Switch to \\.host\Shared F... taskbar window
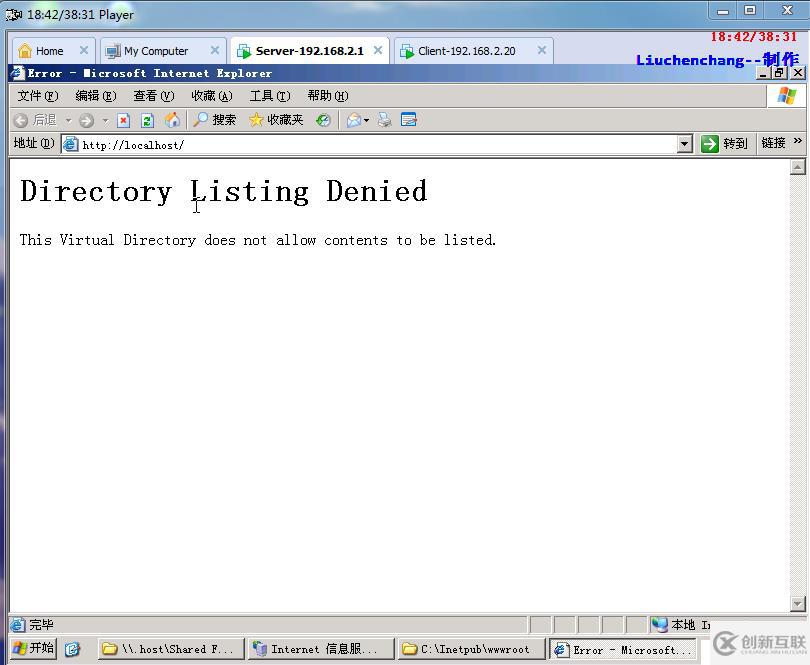810x665 pixels. click(169, 648)
